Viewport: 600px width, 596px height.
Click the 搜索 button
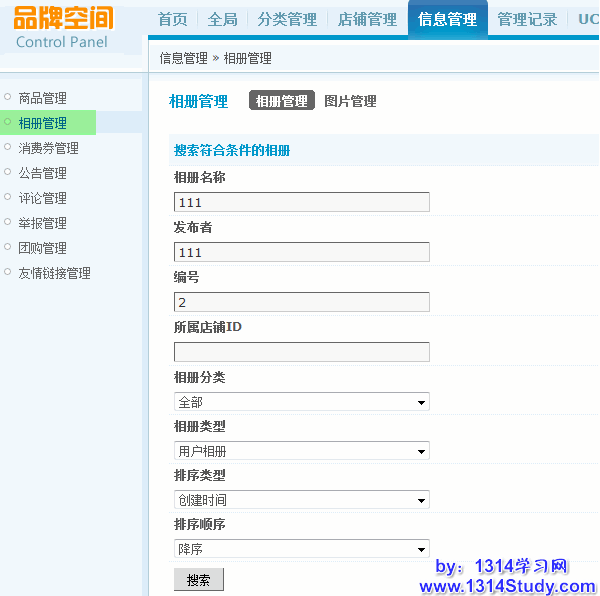(x=199, y=580)
